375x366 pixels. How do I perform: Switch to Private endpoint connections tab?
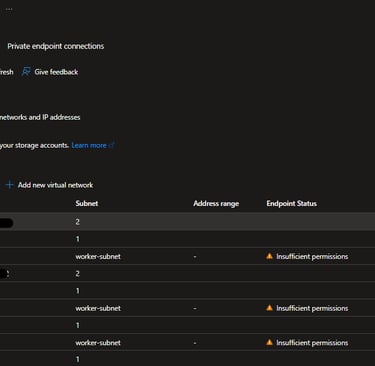(x=56, y=46)
